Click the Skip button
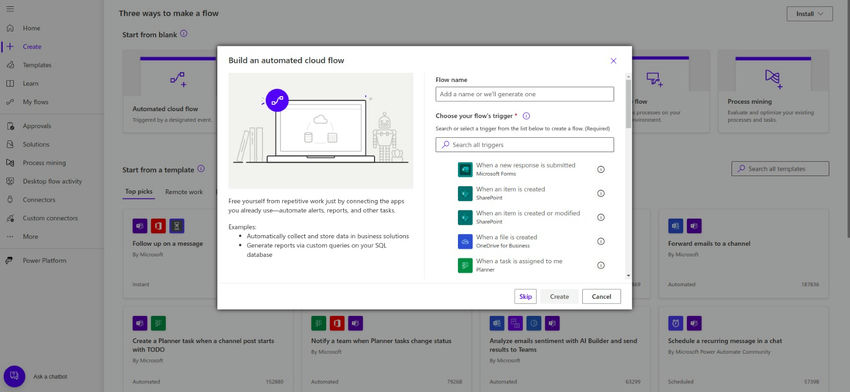The width and height of the screenshot is (850, 392). pos(525,297)
